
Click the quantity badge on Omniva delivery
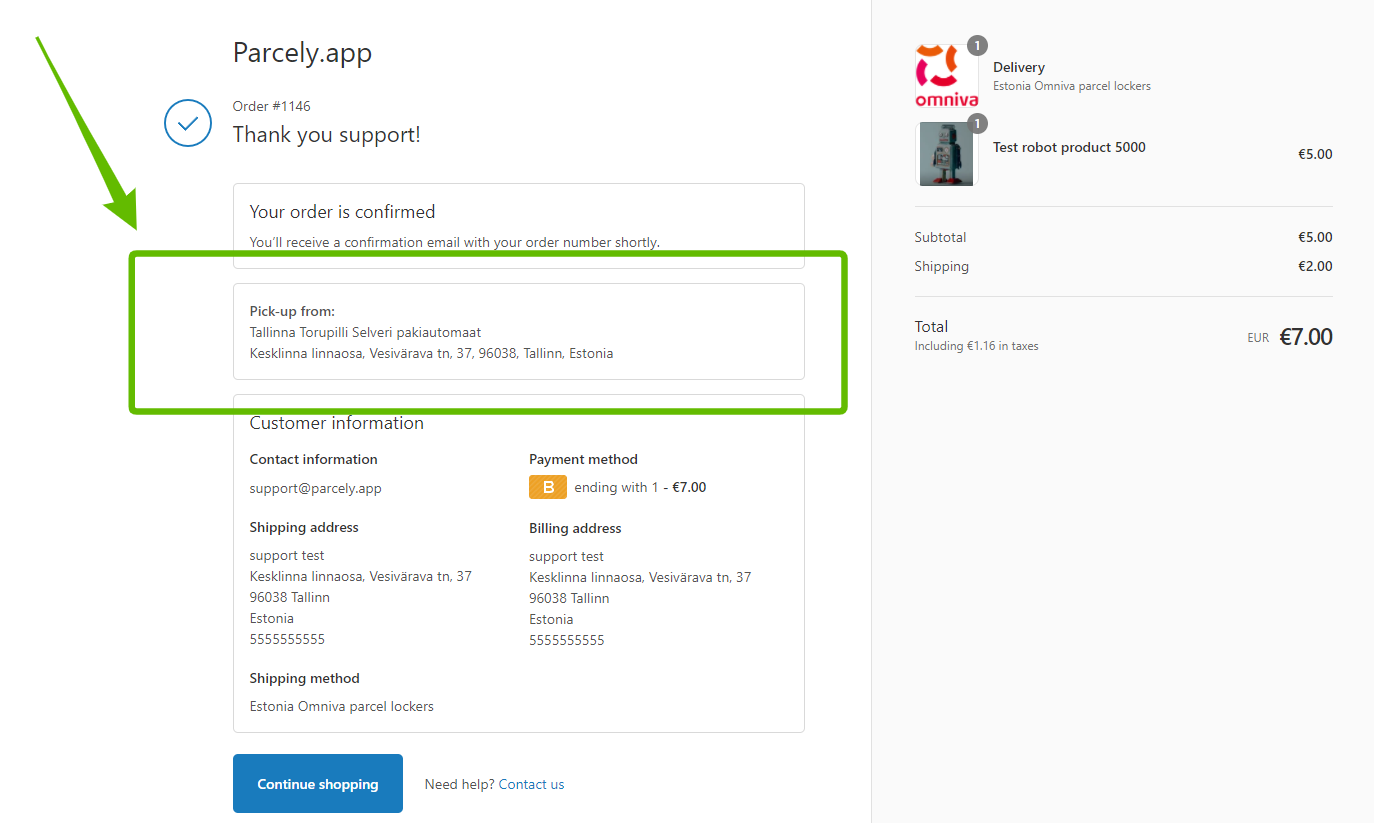pyautogui.click(x=977, y=45)
